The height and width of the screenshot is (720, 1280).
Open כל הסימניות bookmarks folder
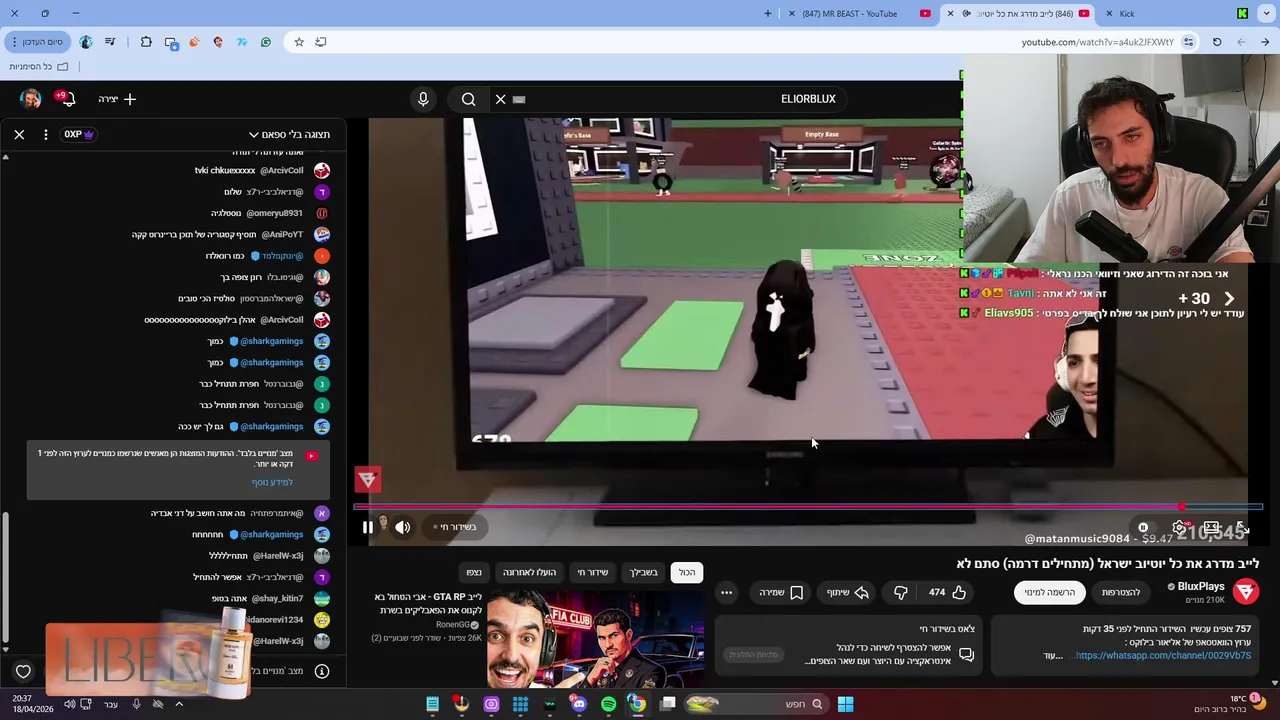38,66
